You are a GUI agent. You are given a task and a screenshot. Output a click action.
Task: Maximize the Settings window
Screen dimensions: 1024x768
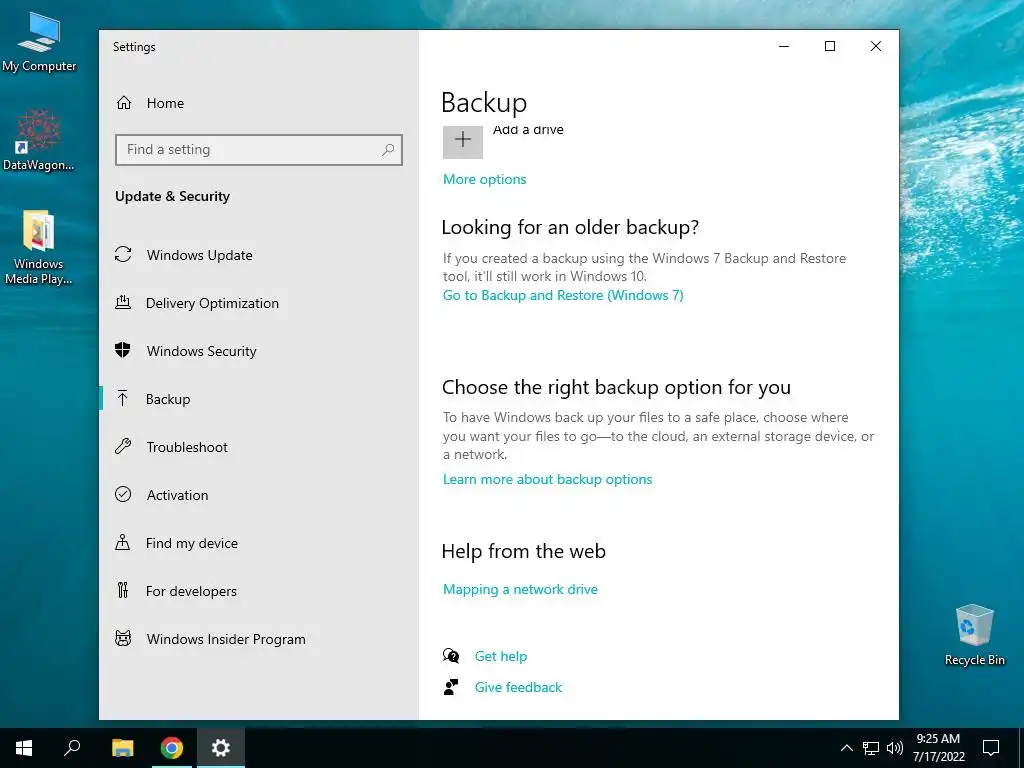coord(830,46)
